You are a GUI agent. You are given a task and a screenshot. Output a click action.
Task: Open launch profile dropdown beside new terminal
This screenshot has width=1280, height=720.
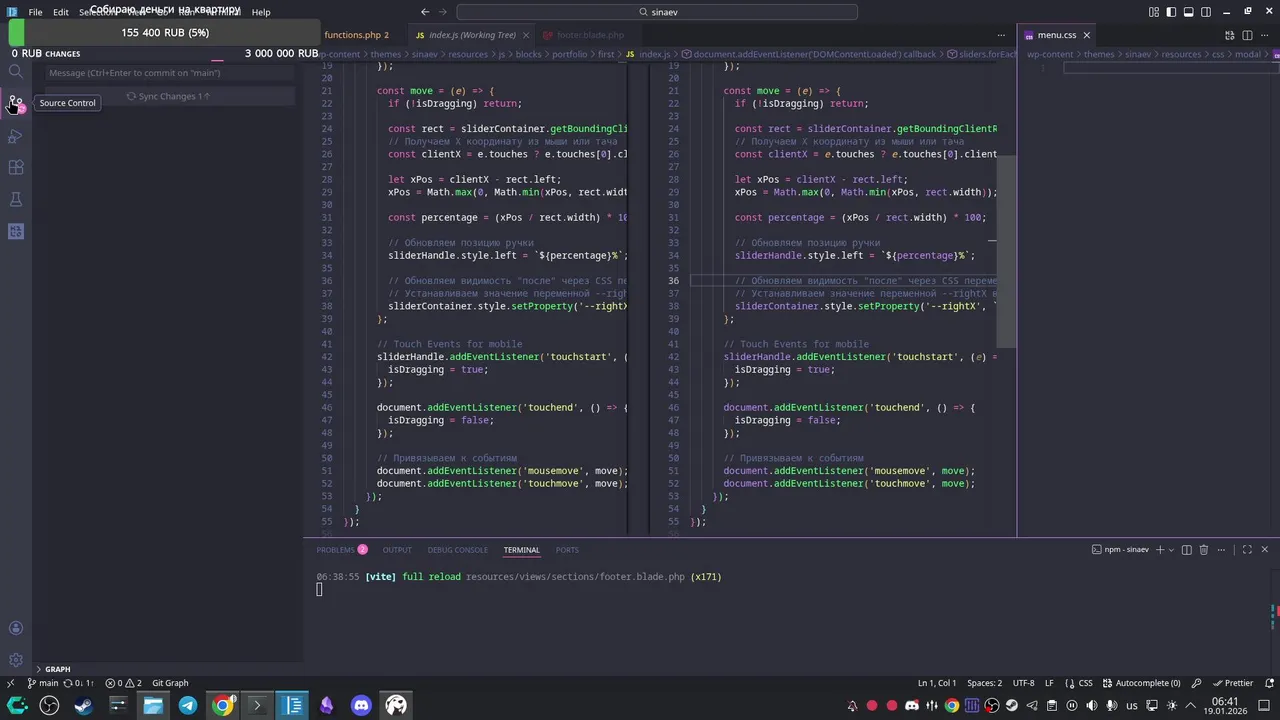coord(1172,550)
